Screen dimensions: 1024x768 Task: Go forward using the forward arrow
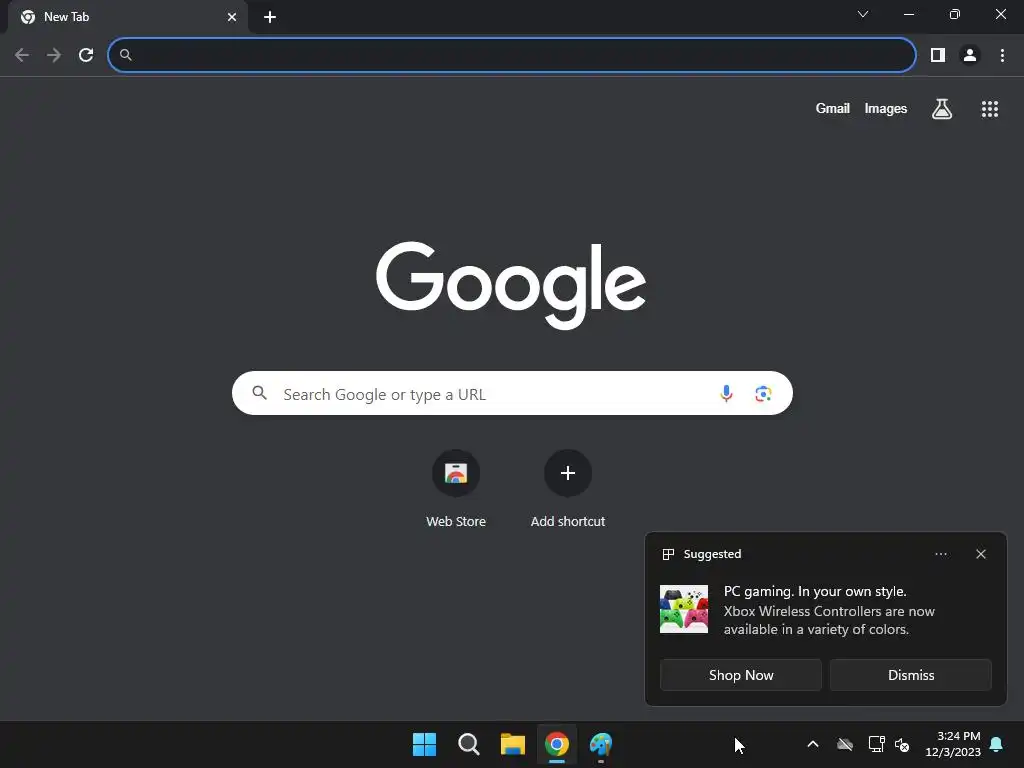click(54, 55)
